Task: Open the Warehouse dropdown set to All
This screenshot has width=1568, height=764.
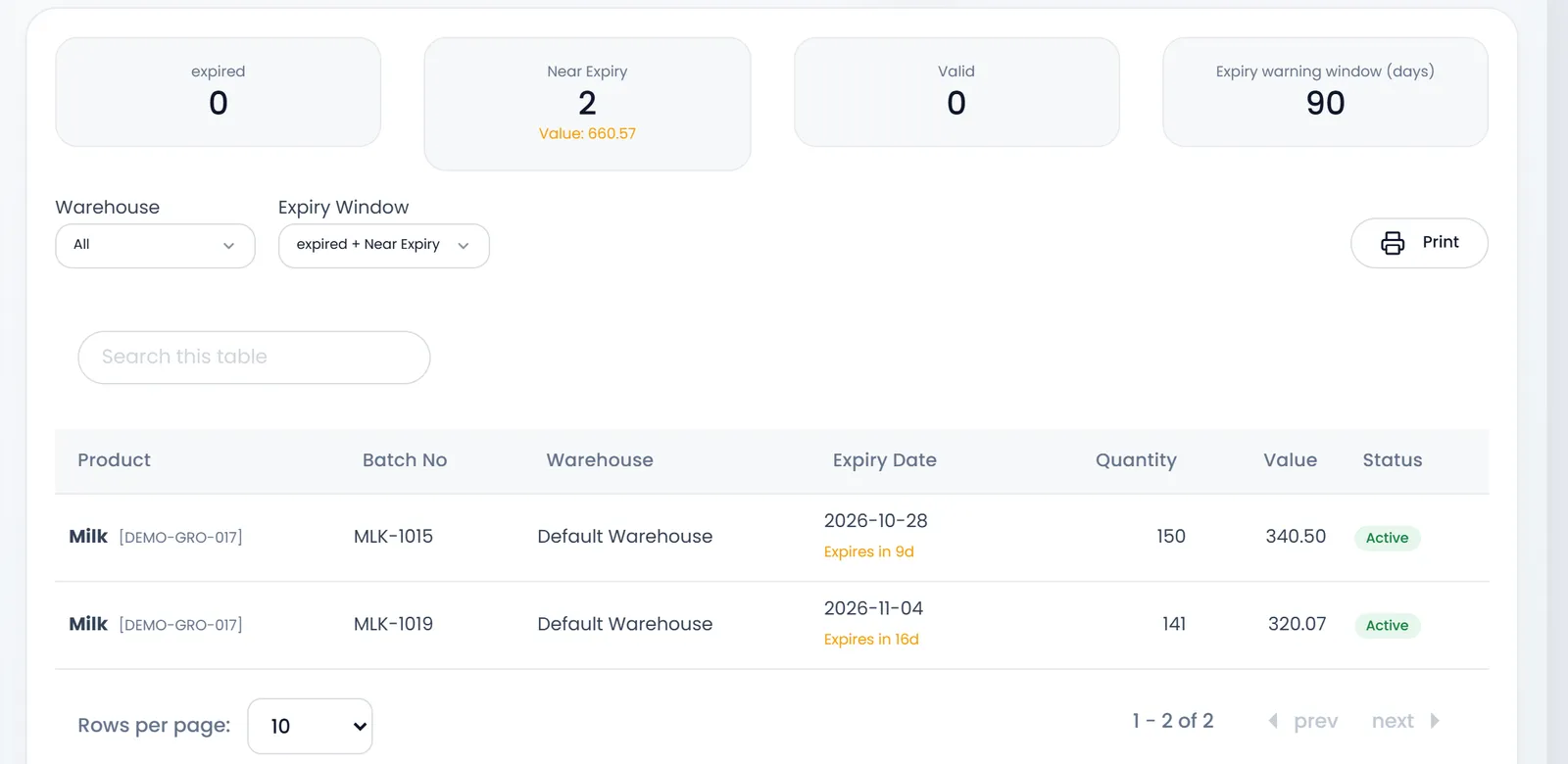Action: point(155,246)
